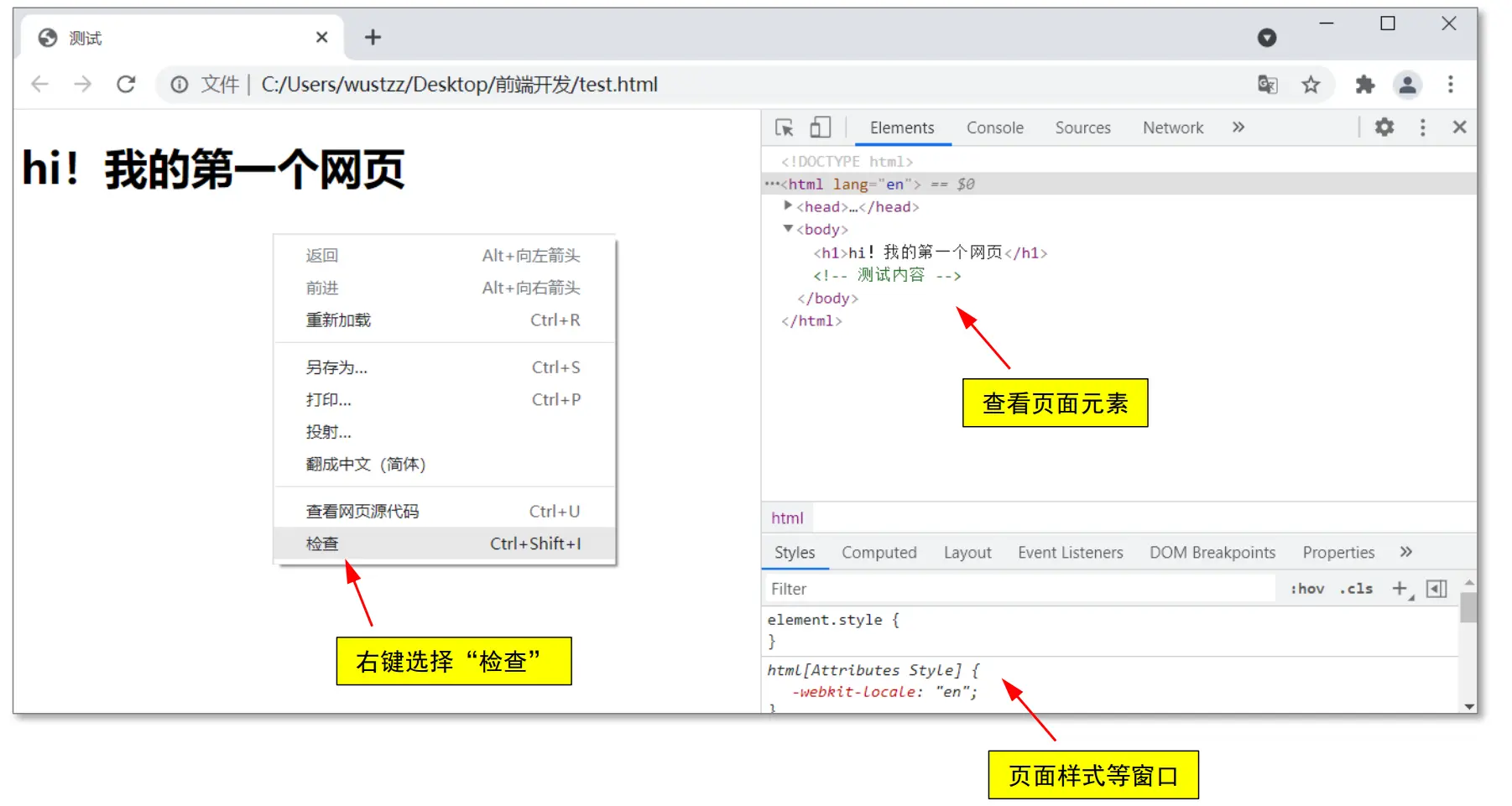Bookmark this page with the star icon
Viewport: 1512px width, 806px height.
click(1311, 85)
